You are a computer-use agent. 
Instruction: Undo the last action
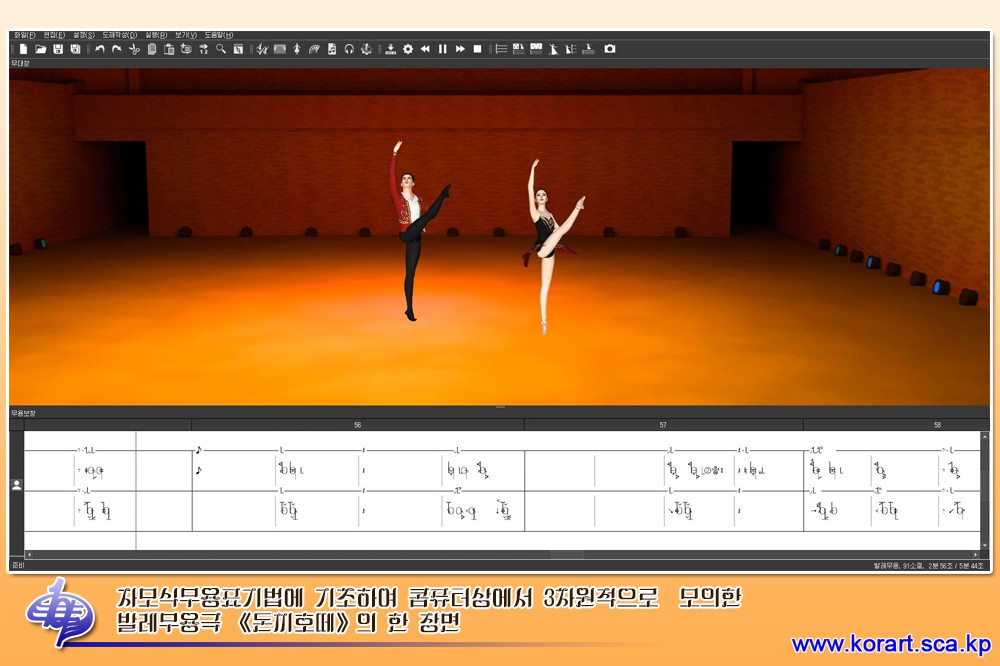[99, 49]
